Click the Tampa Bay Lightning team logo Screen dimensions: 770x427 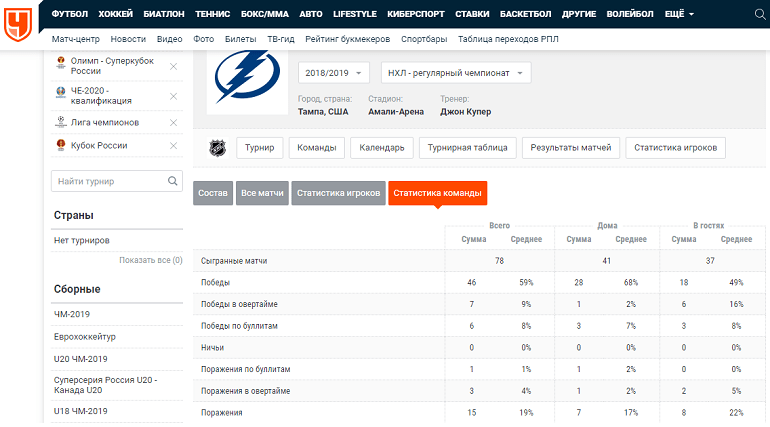[x=247, y=77]
